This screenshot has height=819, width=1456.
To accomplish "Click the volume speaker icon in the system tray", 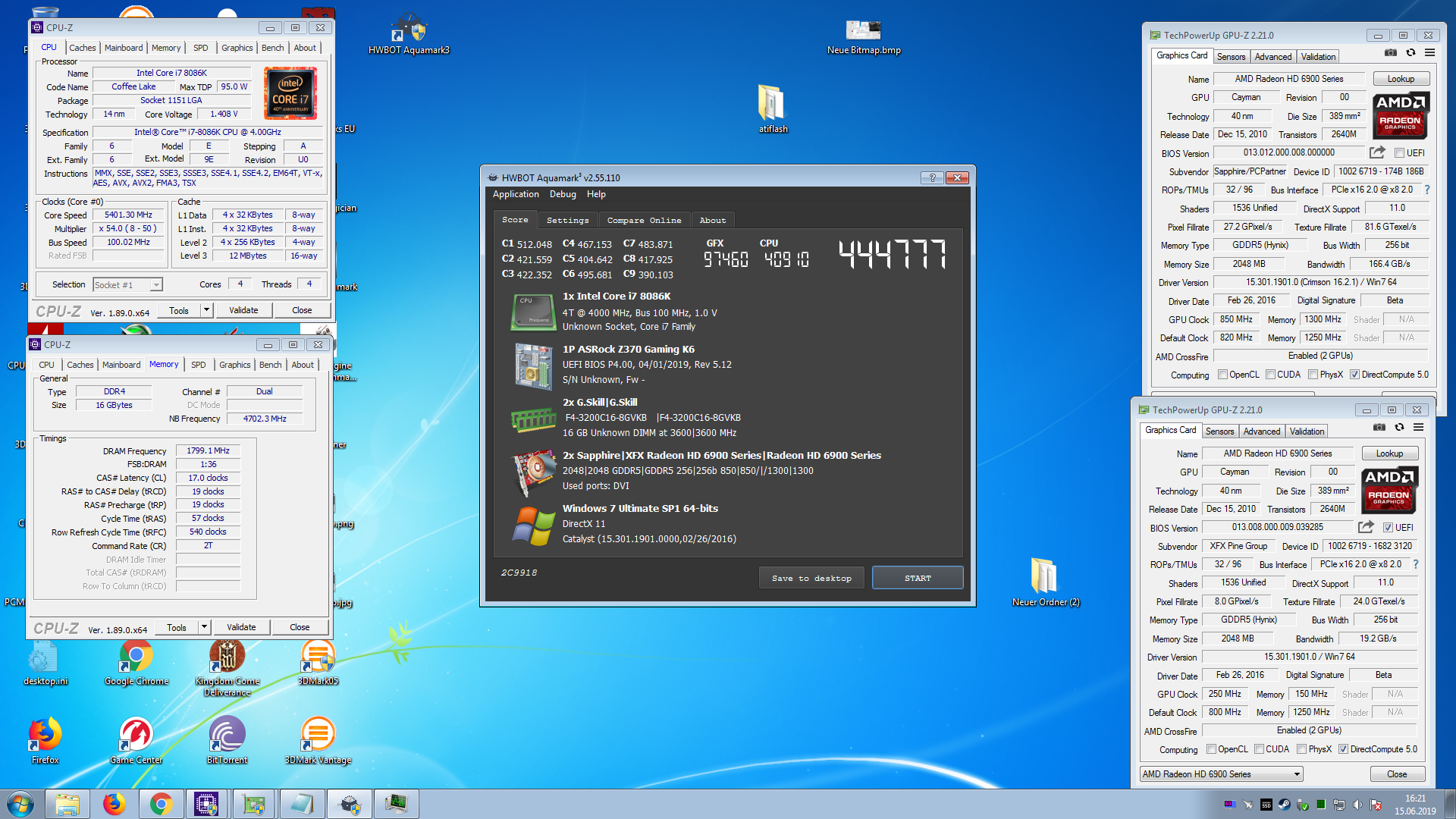I will 1357,805.
